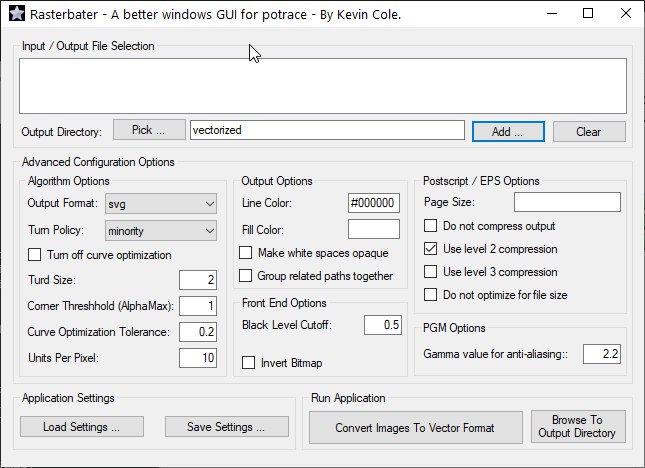Maximize the Rasterbater window
The height and width of the screenshot is (468, 645).
[x=588, y=14]
